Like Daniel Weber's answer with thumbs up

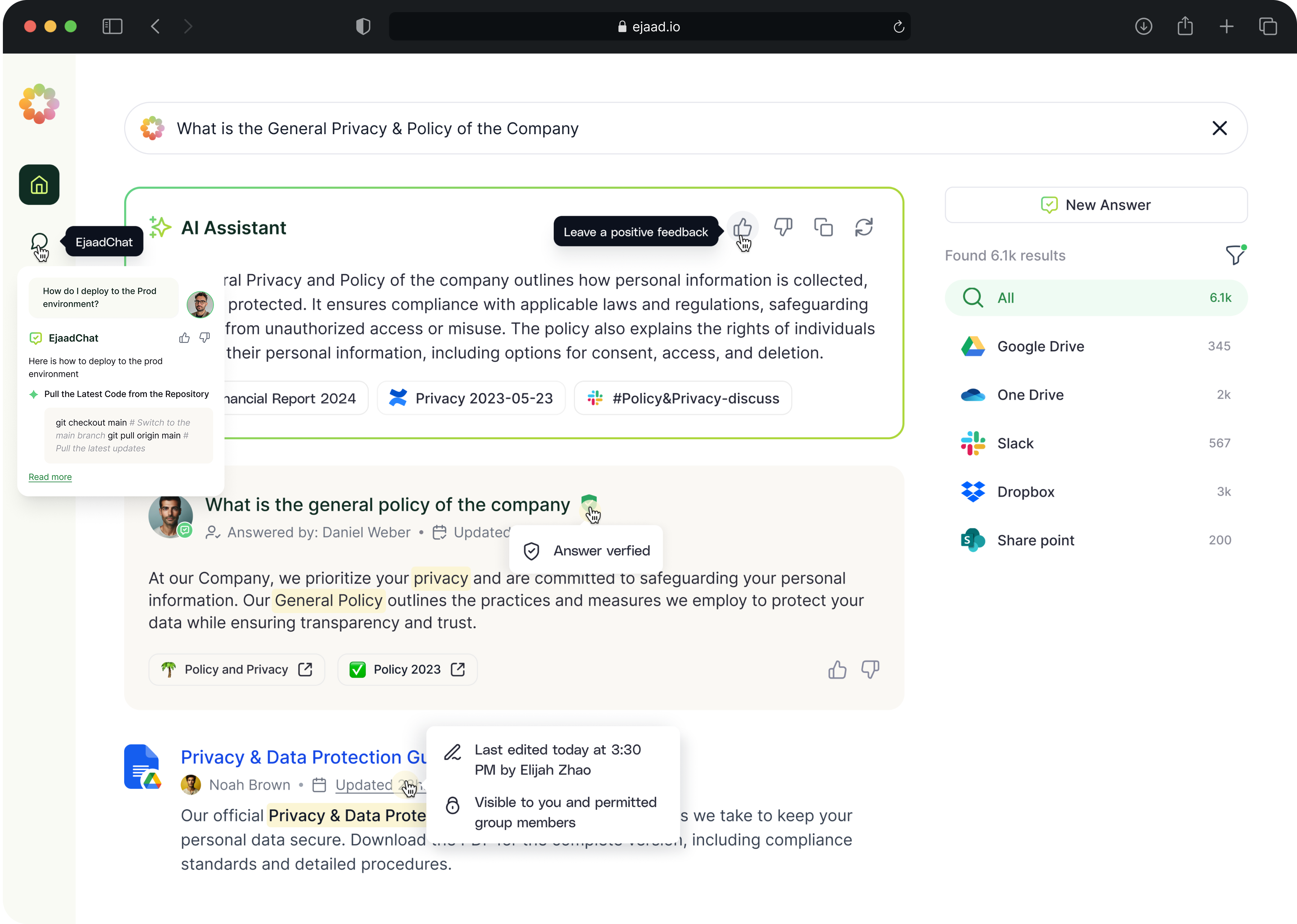tap(837, 670)
